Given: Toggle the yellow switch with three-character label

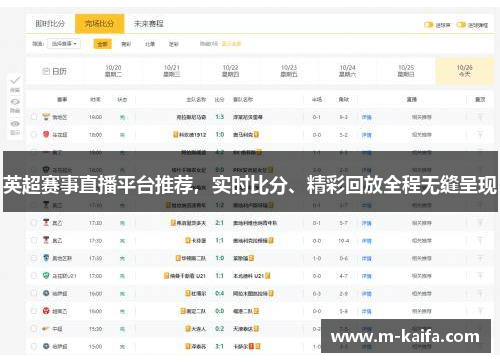Looking at the screenshot, I should (428, 25).
